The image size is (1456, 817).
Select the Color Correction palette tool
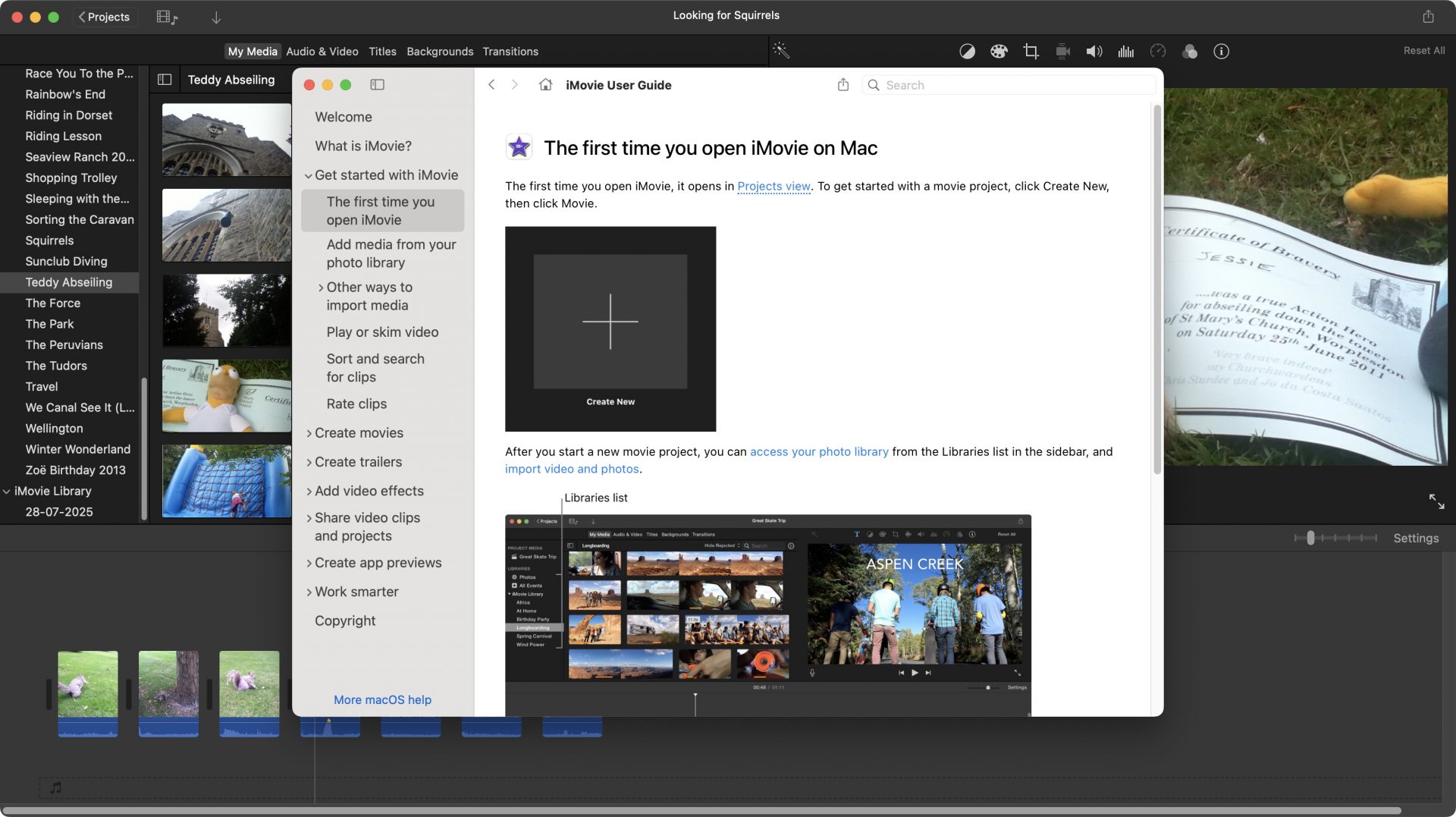click(x=999, y=51)
